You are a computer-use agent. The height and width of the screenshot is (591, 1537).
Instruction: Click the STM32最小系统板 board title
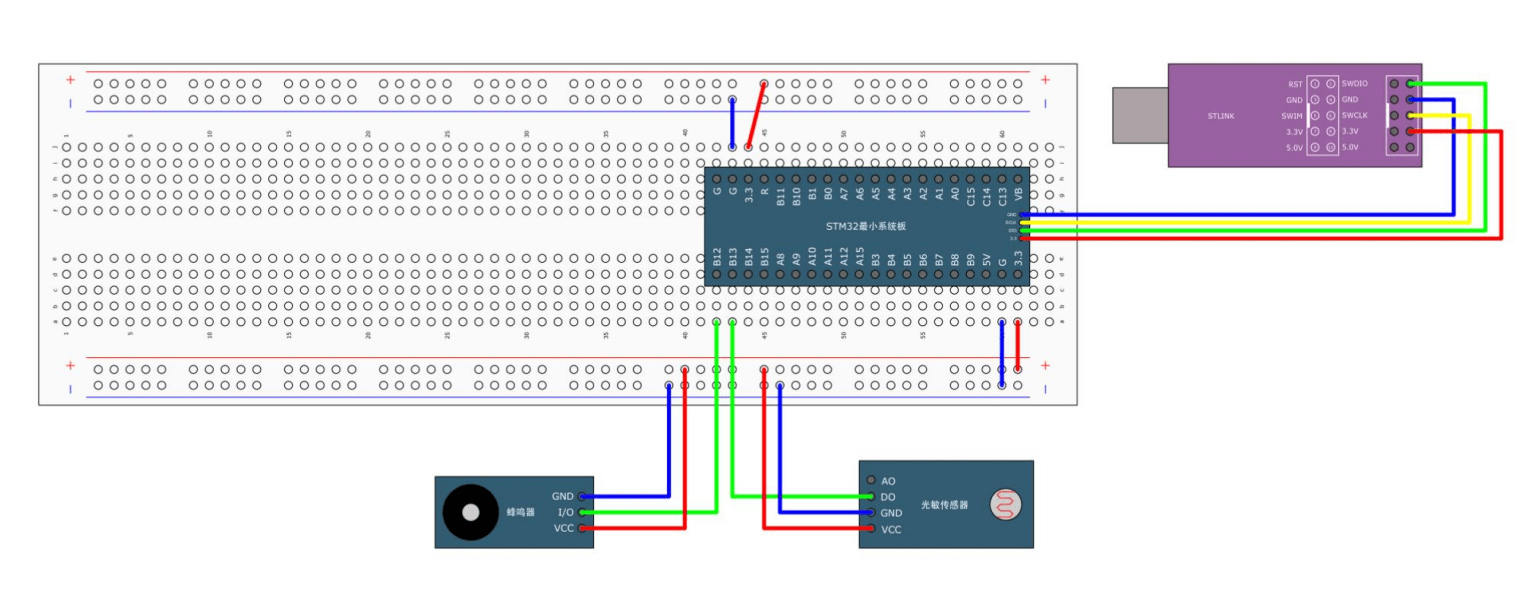pyautogui.click(x=865, y=227)
